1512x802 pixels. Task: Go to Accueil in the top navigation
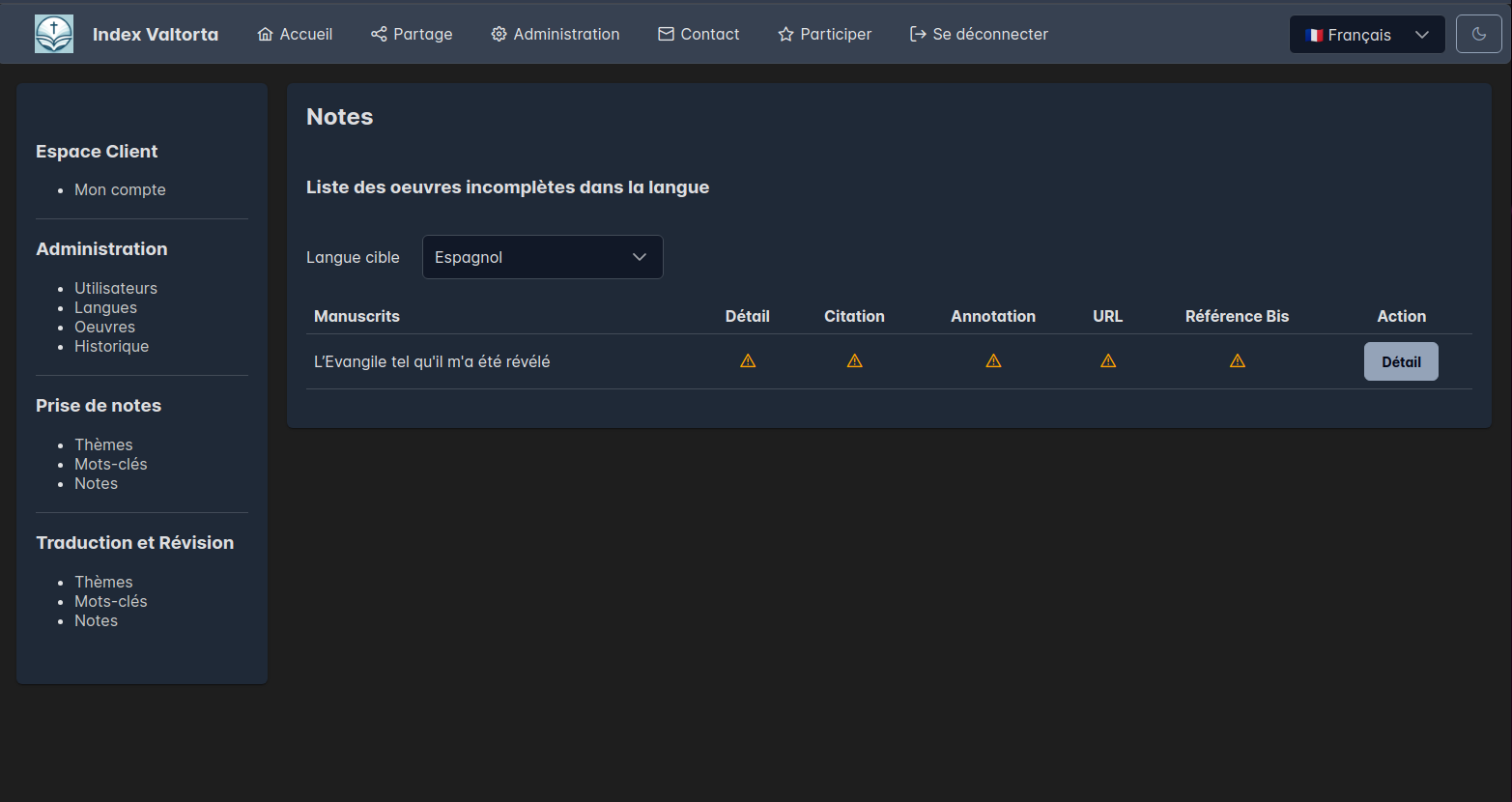point(295,34)
